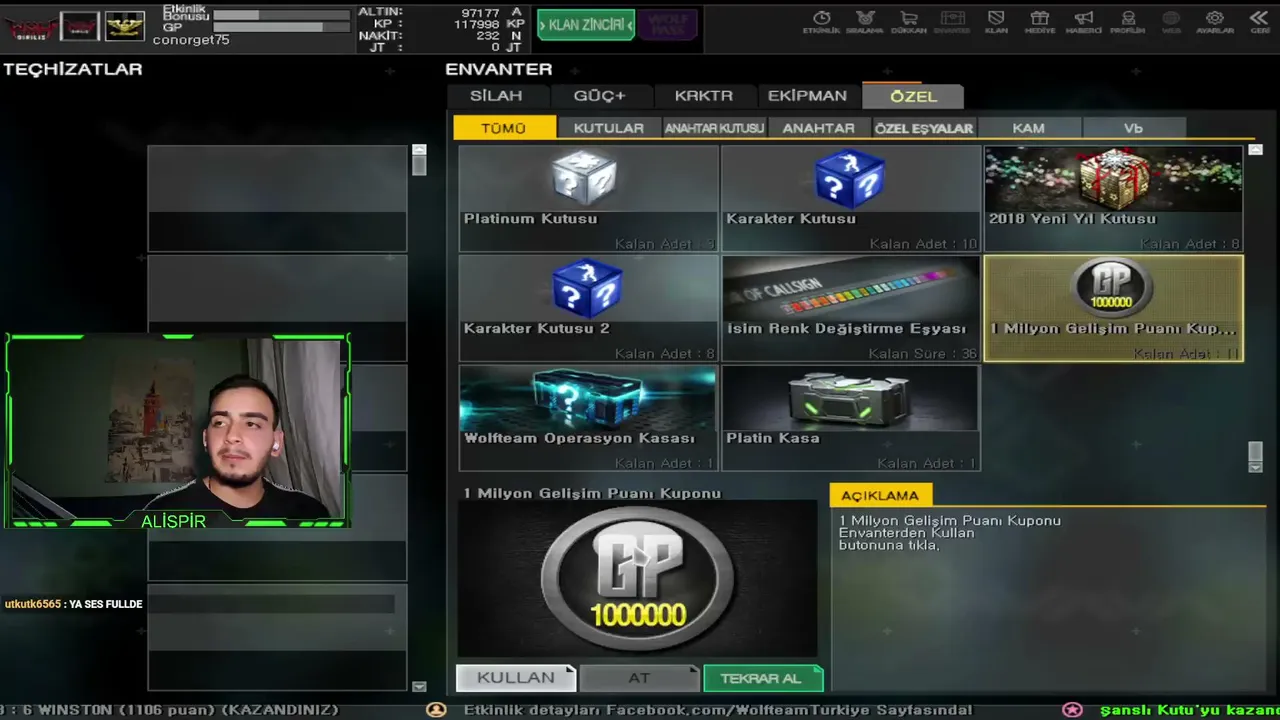The image size is (1280, 720).
Task: Open the Hediye gift icon
Action: click(1040, 22)
